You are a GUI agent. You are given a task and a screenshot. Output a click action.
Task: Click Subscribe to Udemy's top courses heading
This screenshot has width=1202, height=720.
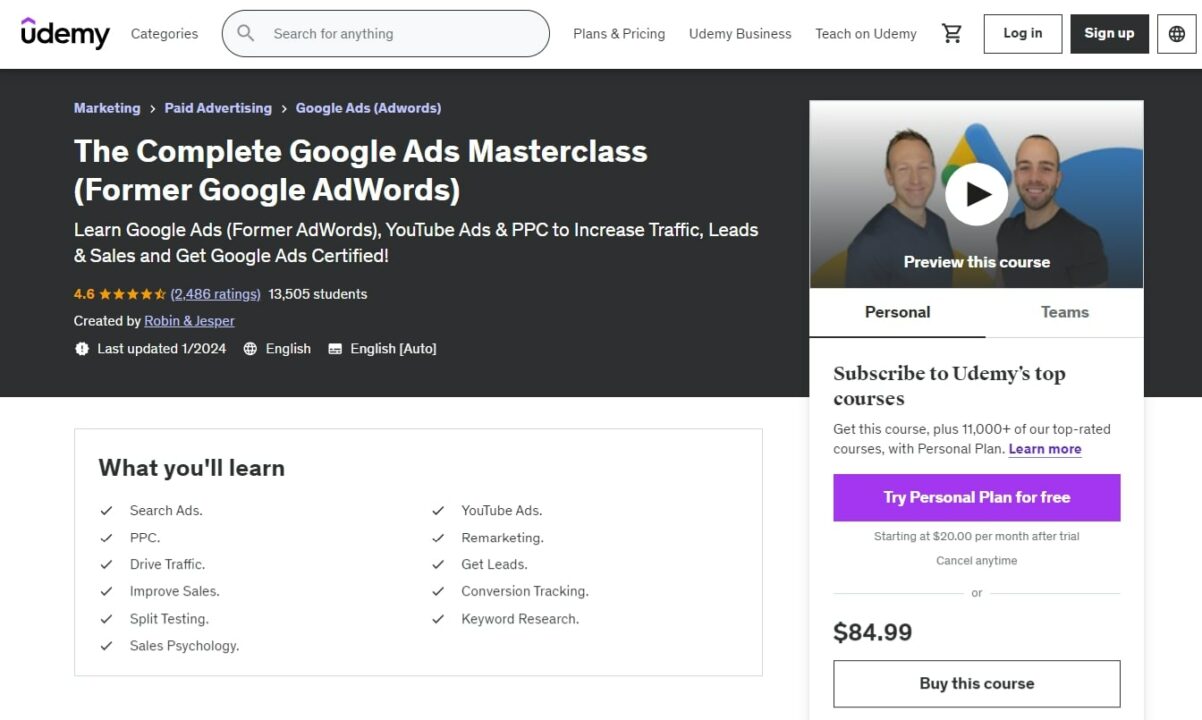pos(950,386)
